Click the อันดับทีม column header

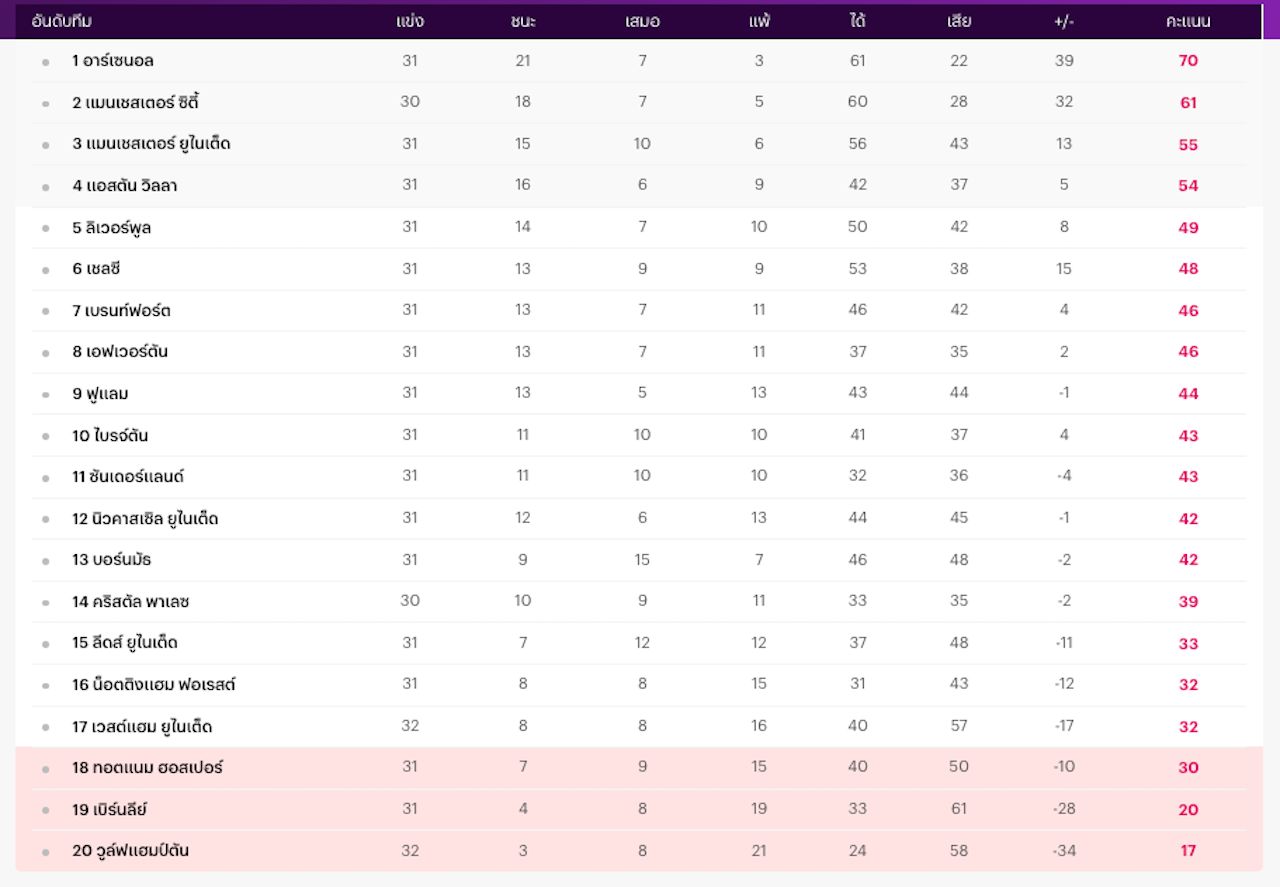[x=62, y=21]
